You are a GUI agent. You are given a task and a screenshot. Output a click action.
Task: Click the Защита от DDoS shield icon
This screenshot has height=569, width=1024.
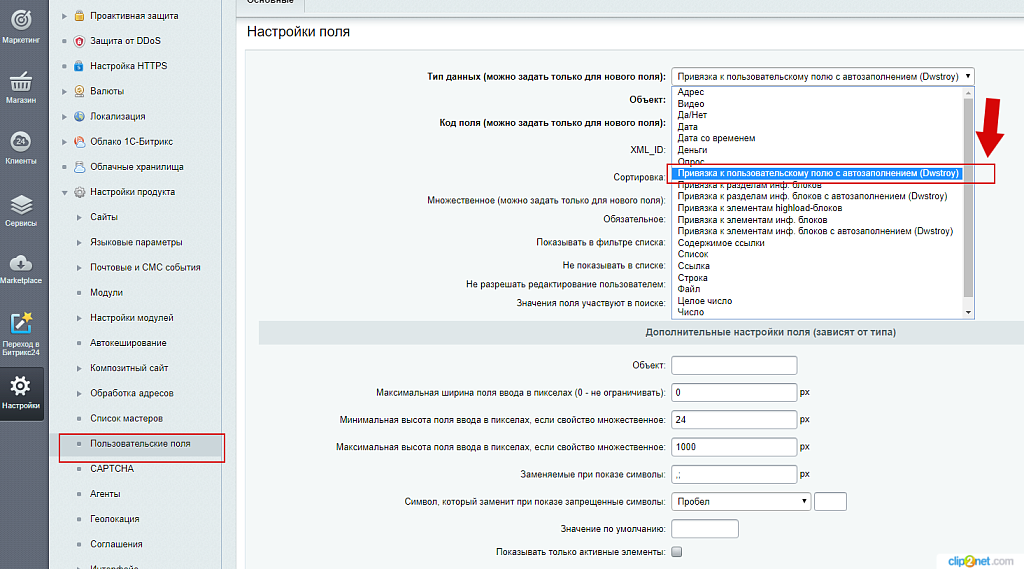pos(80,41)
